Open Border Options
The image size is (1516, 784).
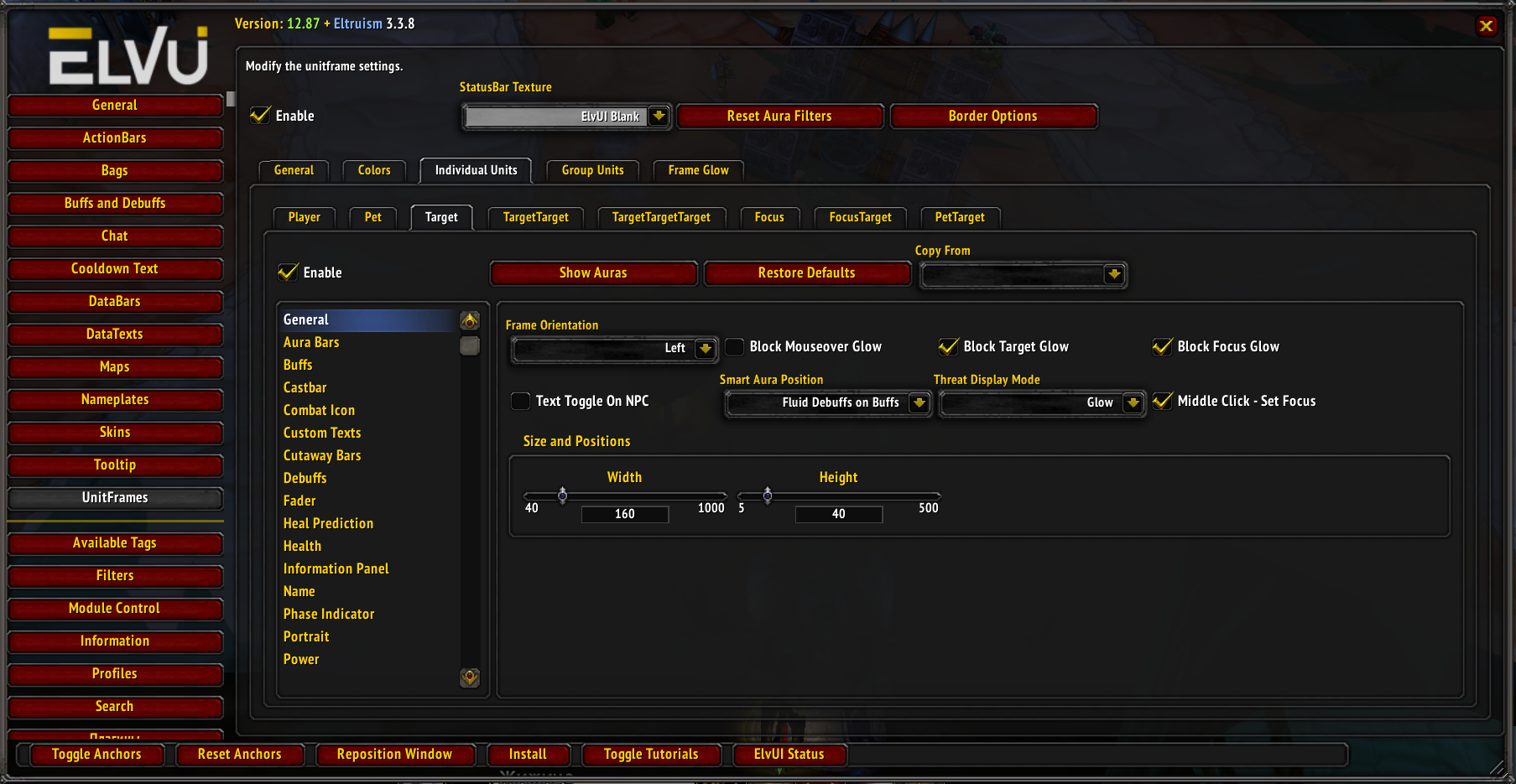pyautogui.click(x=994, y=116)
